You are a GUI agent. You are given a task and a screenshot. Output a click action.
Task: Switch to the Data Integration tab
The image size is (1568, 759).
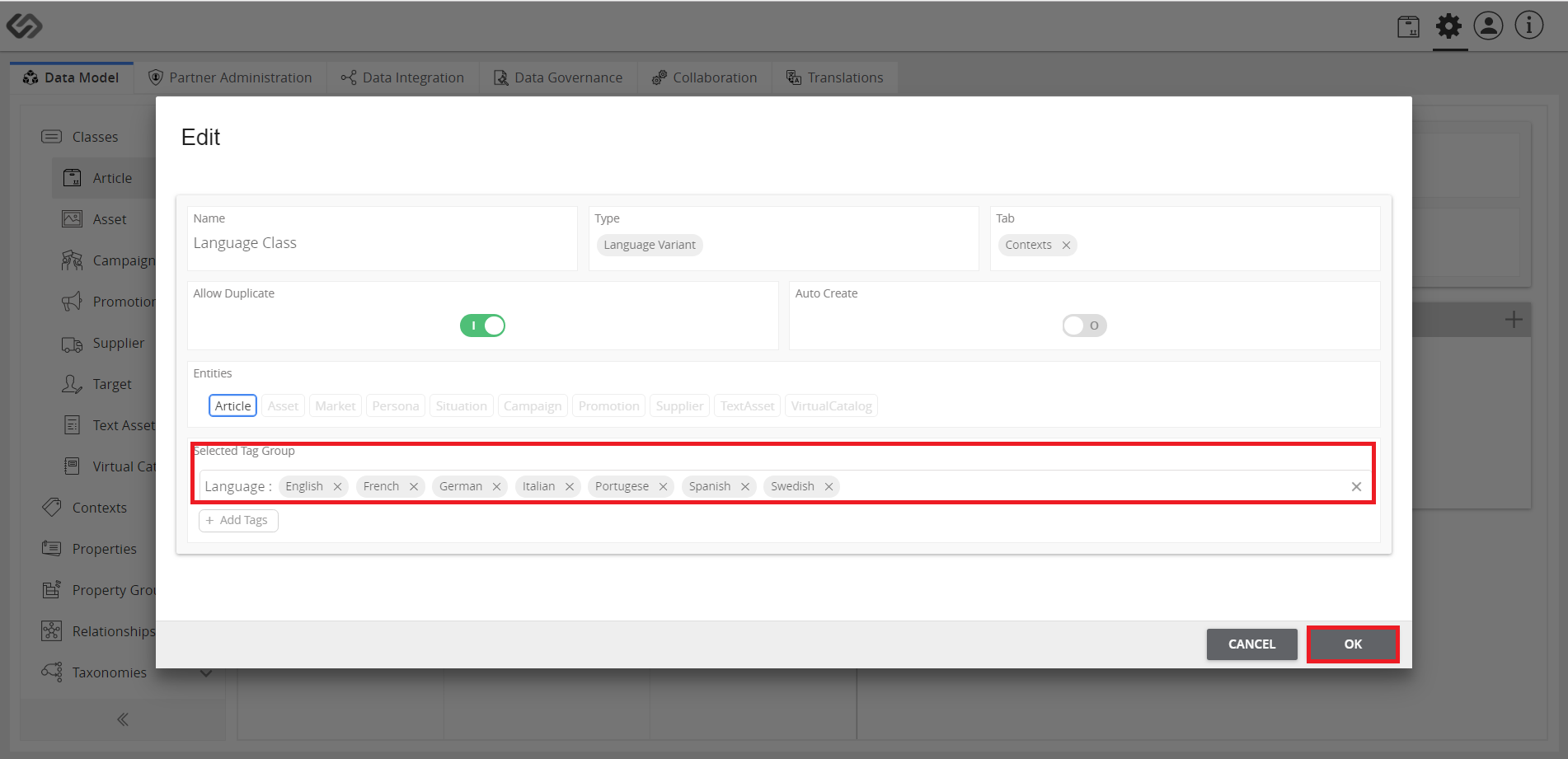click(x=402, y=77)
